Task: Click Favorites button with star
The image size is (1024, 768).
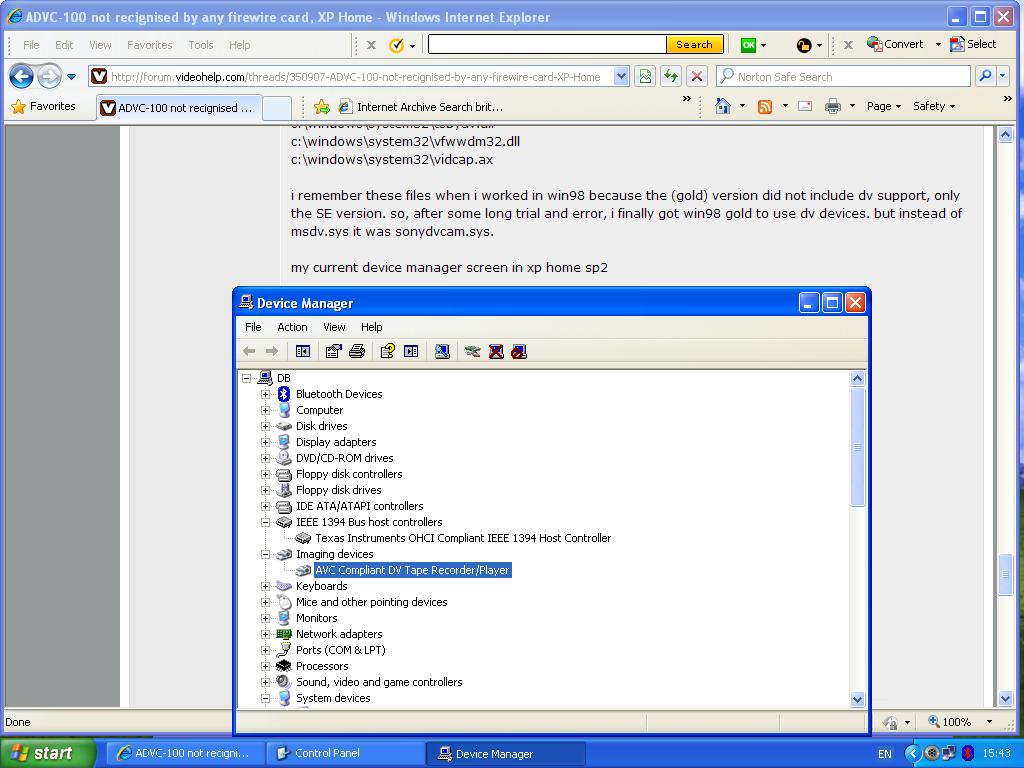Action: click(x=44, y=106)
